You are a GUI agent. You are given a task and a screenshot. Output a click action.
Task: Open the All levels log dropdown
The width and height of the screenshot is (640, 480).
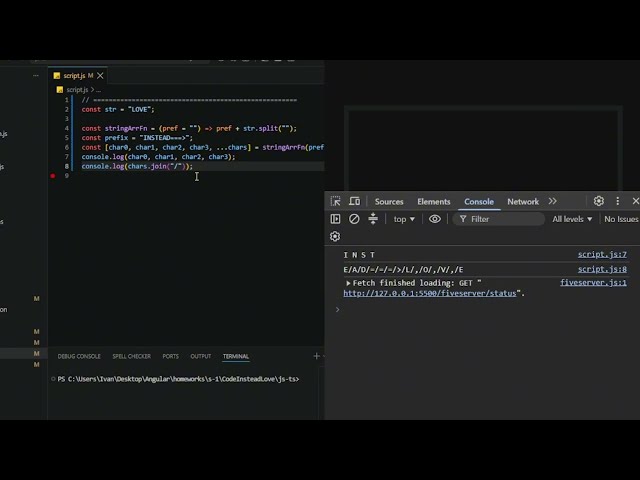572,219
